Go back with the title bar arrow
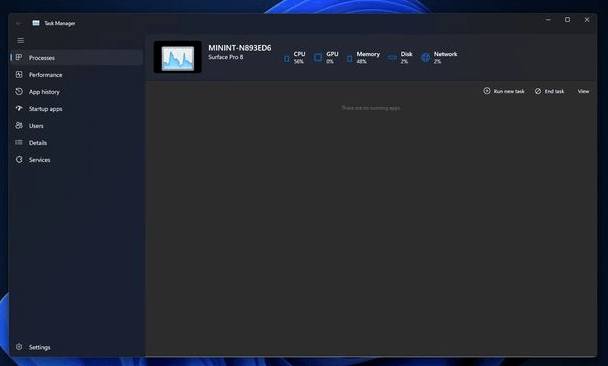 coord(18,23)
